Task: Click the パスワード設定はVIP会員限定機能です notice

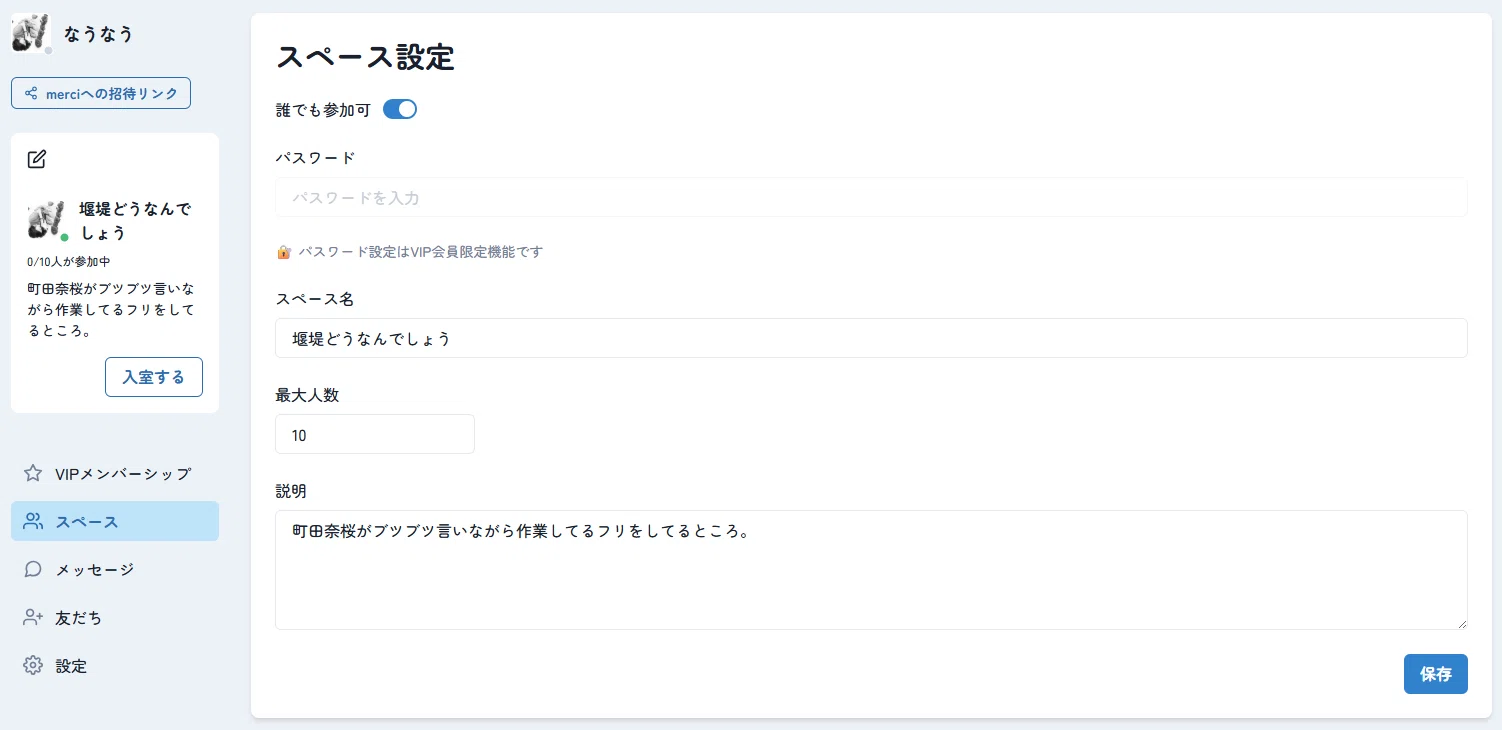Action: 421,252
